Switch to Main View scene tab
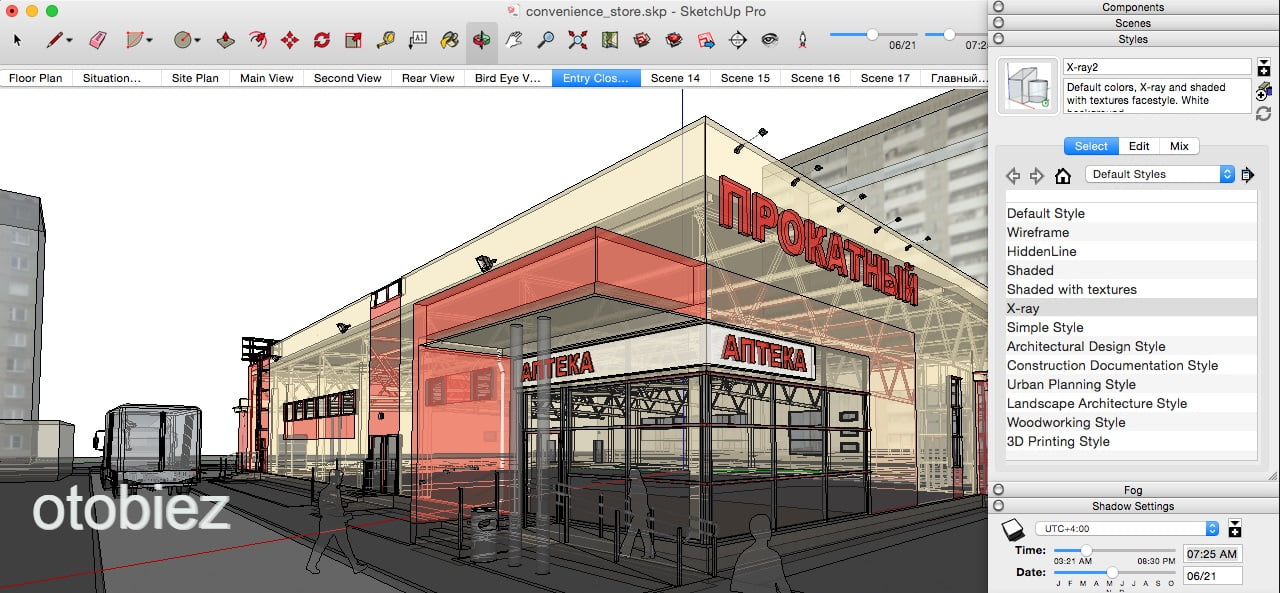 pos(267,78)
